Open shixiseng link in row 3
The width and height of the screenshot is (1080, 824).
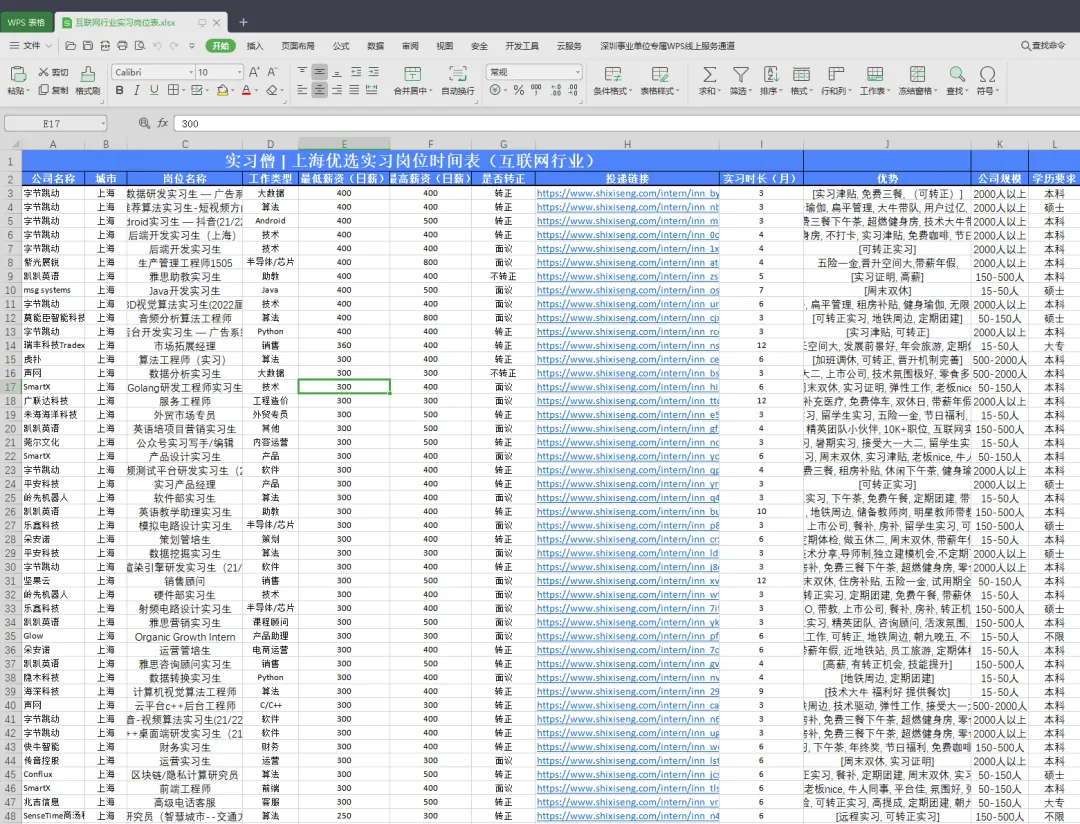click(627, 194)
